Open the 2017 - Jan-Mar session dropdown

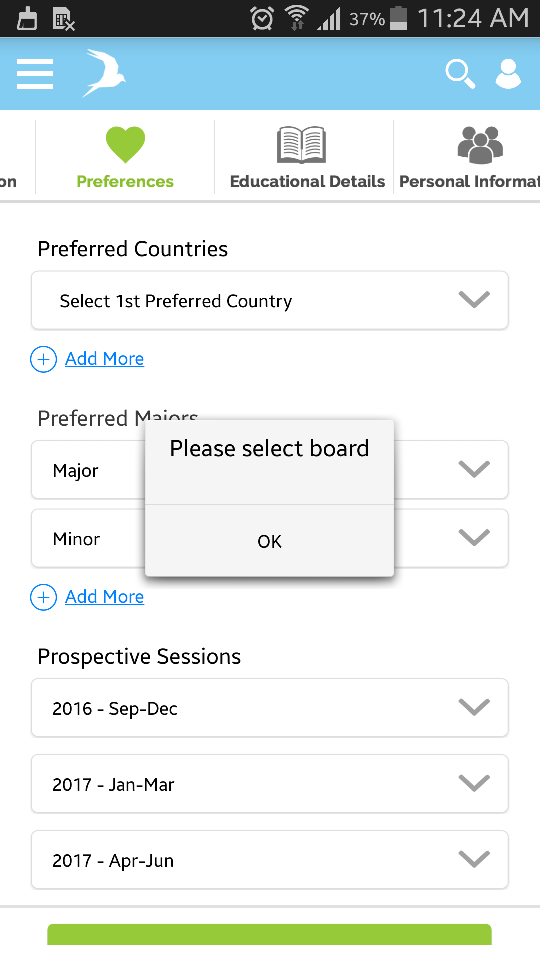269,784
